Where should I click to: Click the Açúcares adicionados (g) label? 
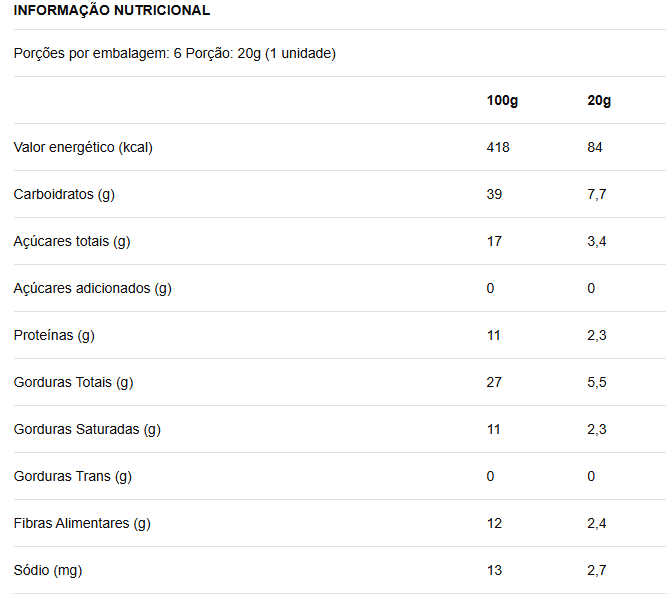click(92, 288)
